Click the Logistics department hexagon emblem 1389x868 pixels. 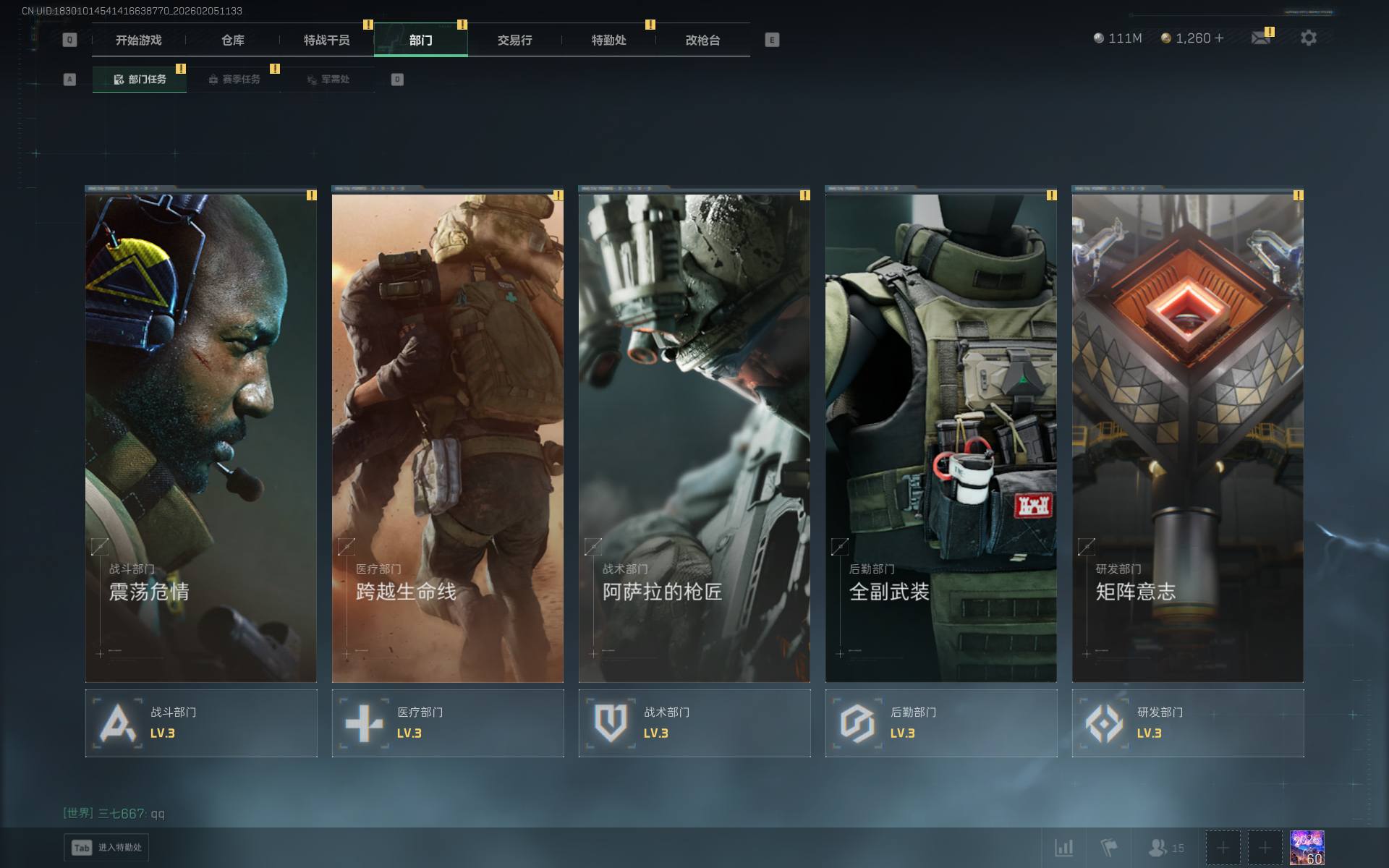click(x=857, y=723)
